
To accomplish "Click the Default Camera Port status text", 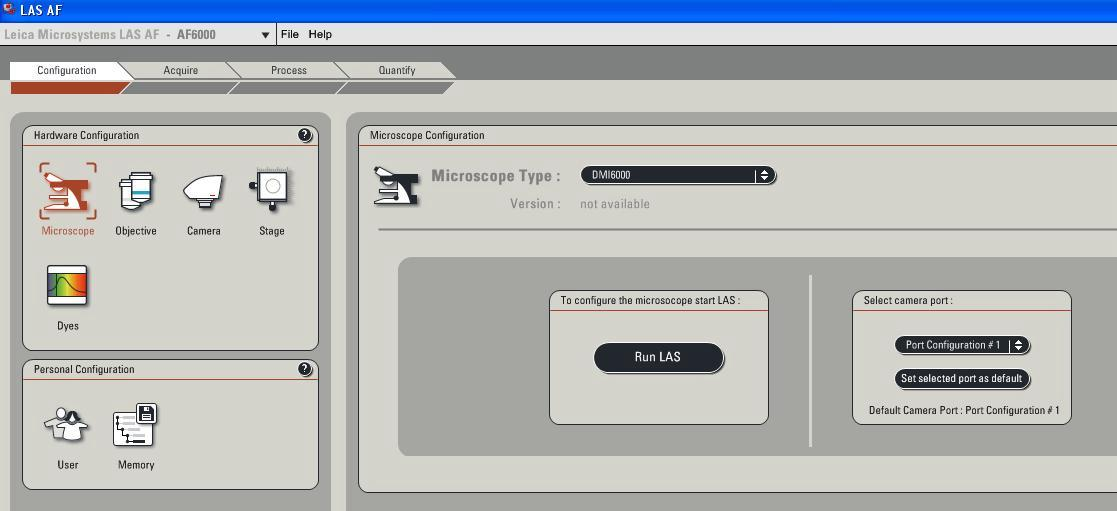I will pyautogui.click(x=964, y=411).
